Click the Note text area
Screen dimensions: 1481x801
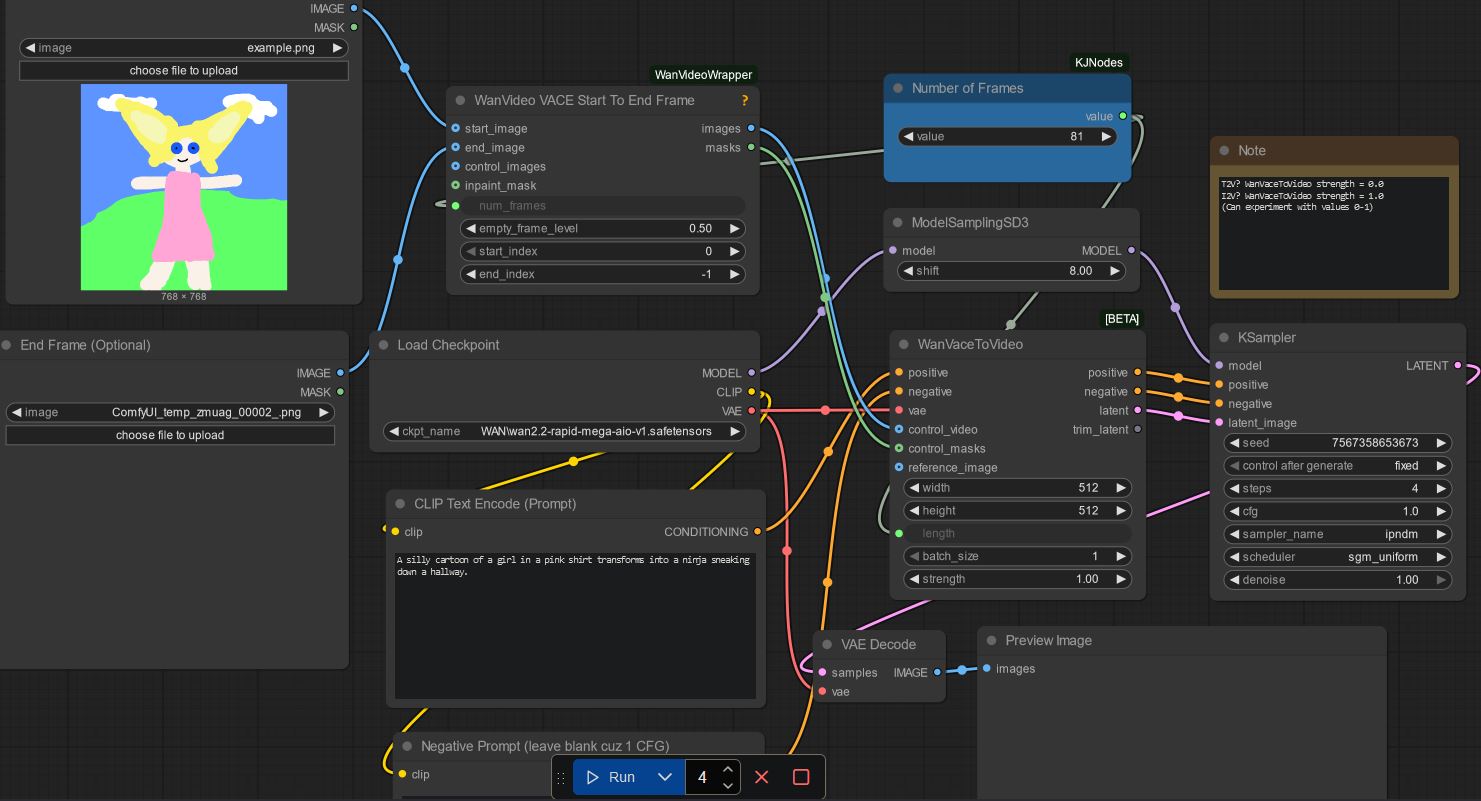pyautogui.click(x=1334, y=233)
